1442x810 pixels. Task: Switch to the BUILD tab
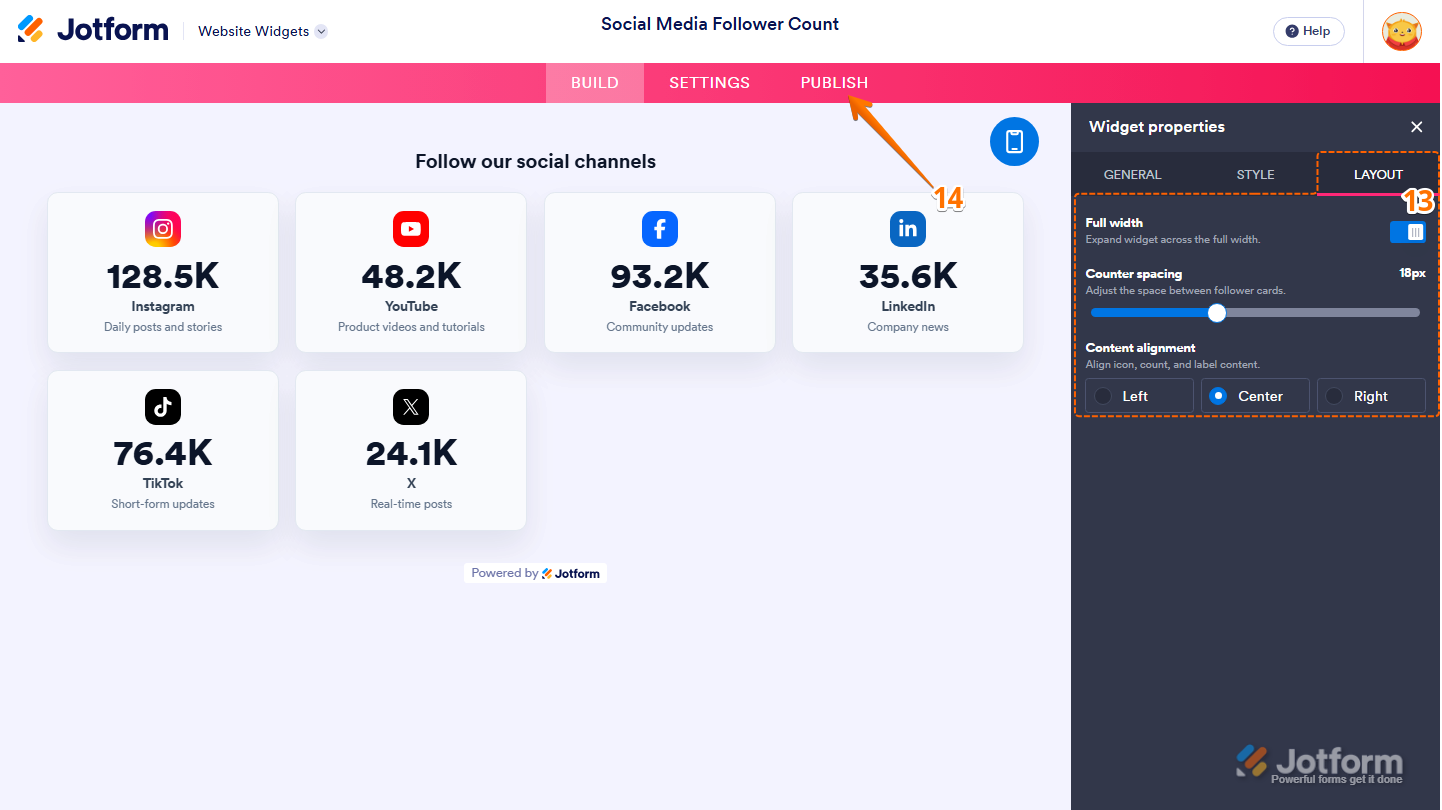595,83
